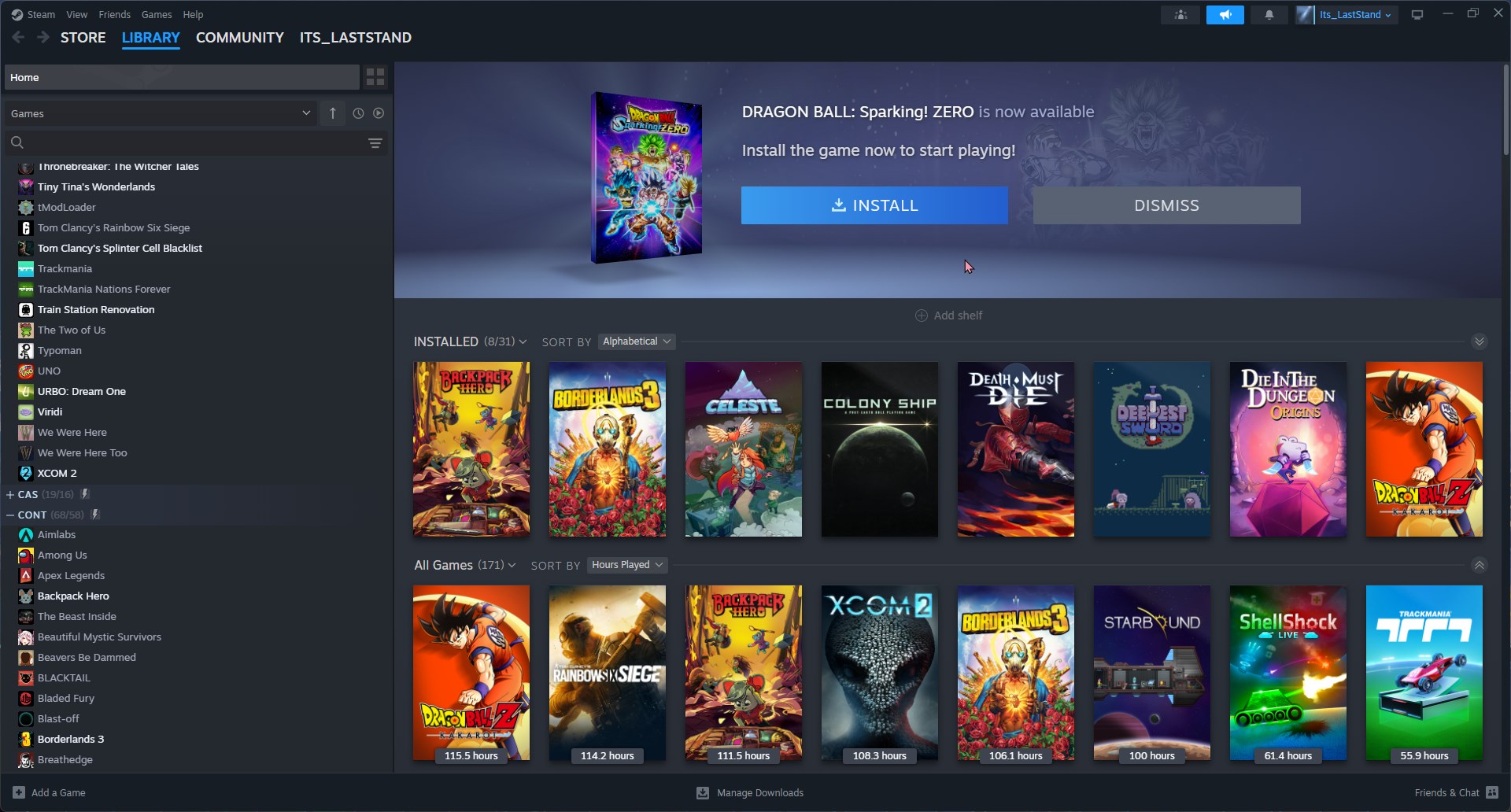Open the notifications bell
This screenshot has width=1511, height=812.
(x=1269, y=15)
